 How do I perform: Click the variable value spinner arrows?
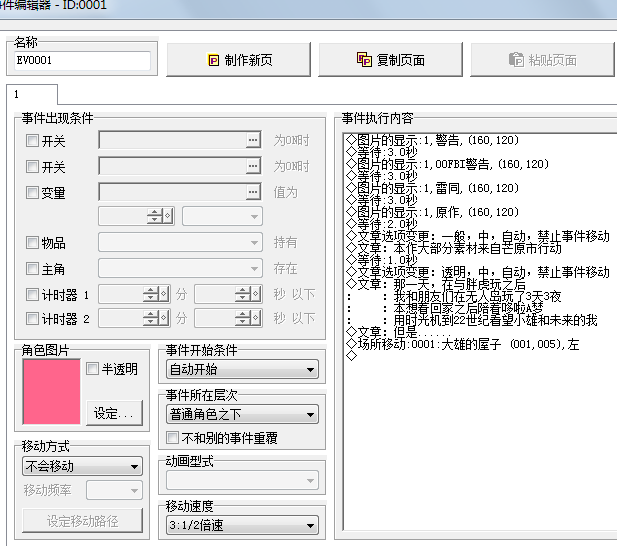click(x=154, y=216)
